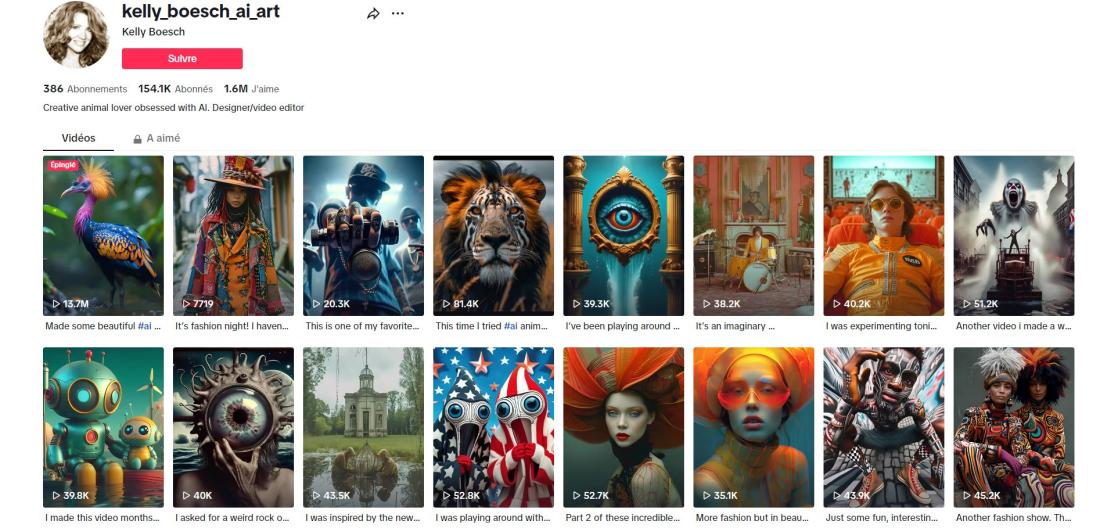Open the three-dot more options menu
This screenshot has height=532, width=1100.
click(398, 13)
